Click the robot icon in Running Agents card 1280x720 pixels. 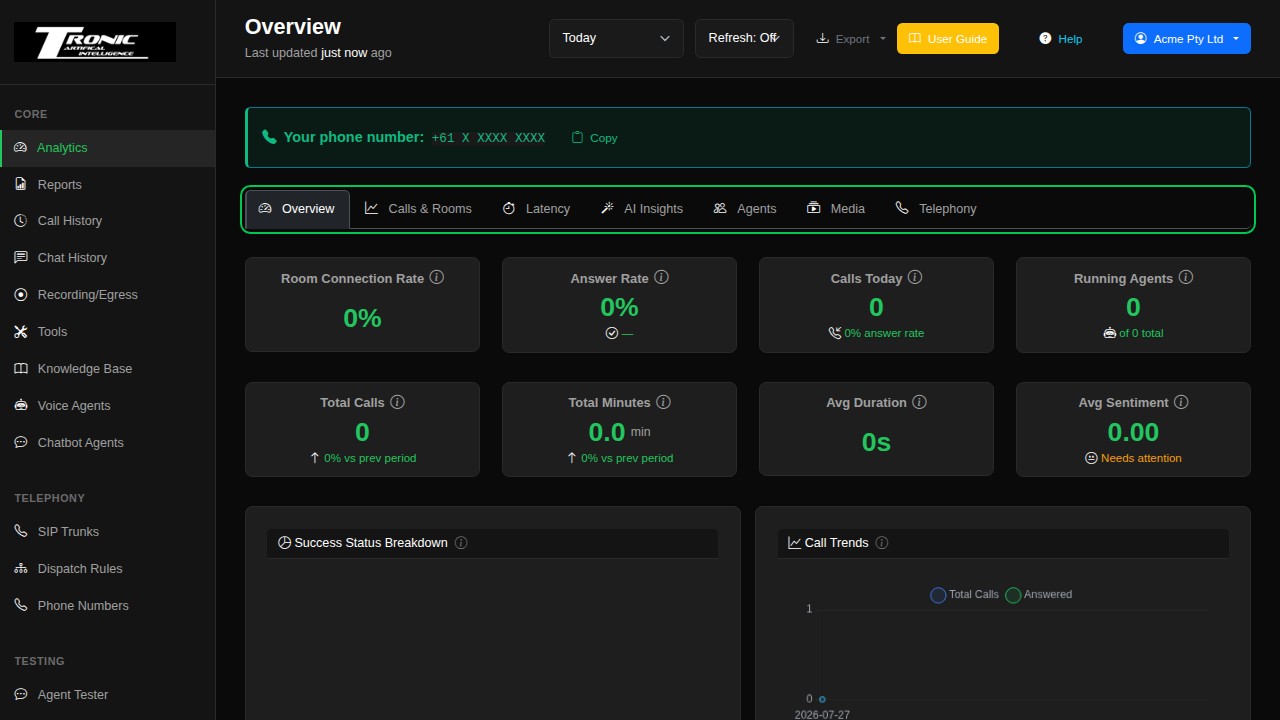(x=1109, y=333)
